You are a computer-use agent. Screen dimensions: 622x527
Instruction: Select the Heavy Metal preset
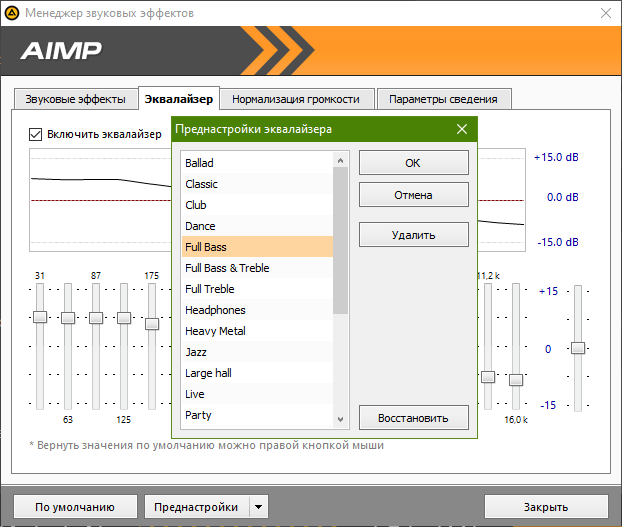257,331
